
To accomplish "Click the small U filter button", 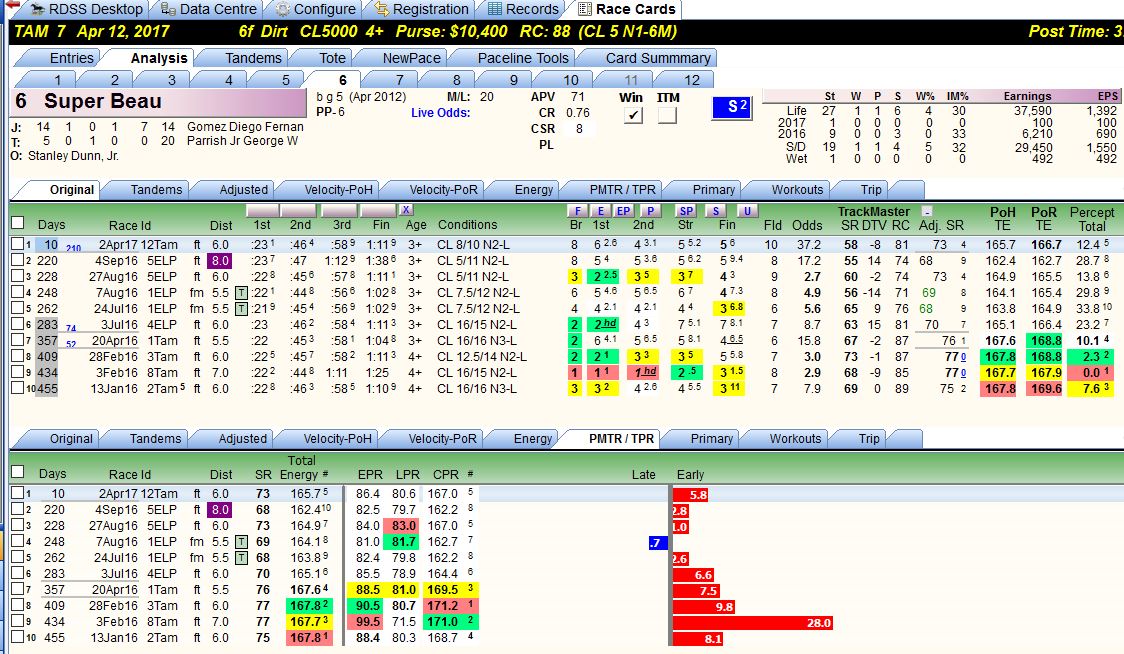I will 747,211.
